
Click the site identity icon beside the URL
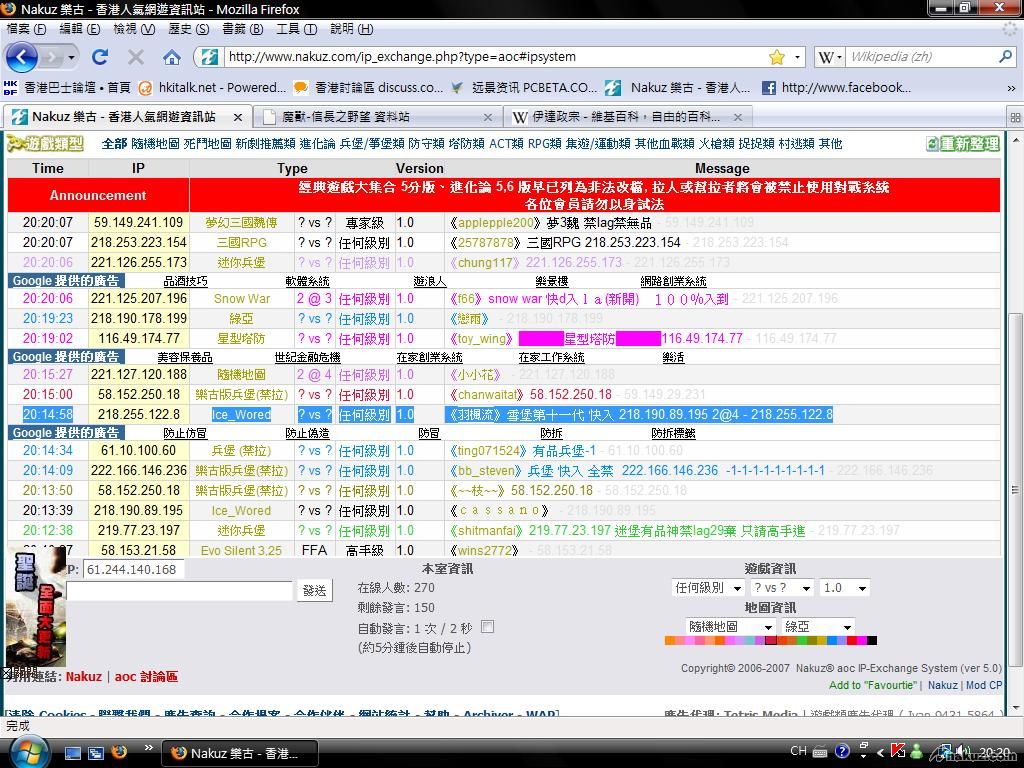209,57
